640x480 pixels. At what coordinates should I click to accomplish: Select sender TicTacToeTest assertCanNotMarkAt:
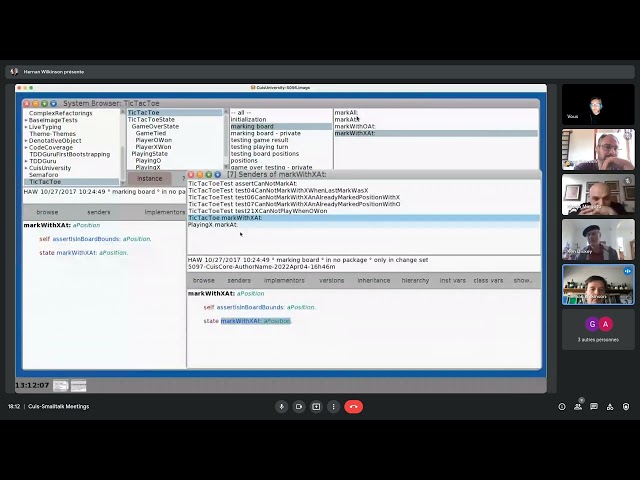pyautogui.click(x=243, y=184)
